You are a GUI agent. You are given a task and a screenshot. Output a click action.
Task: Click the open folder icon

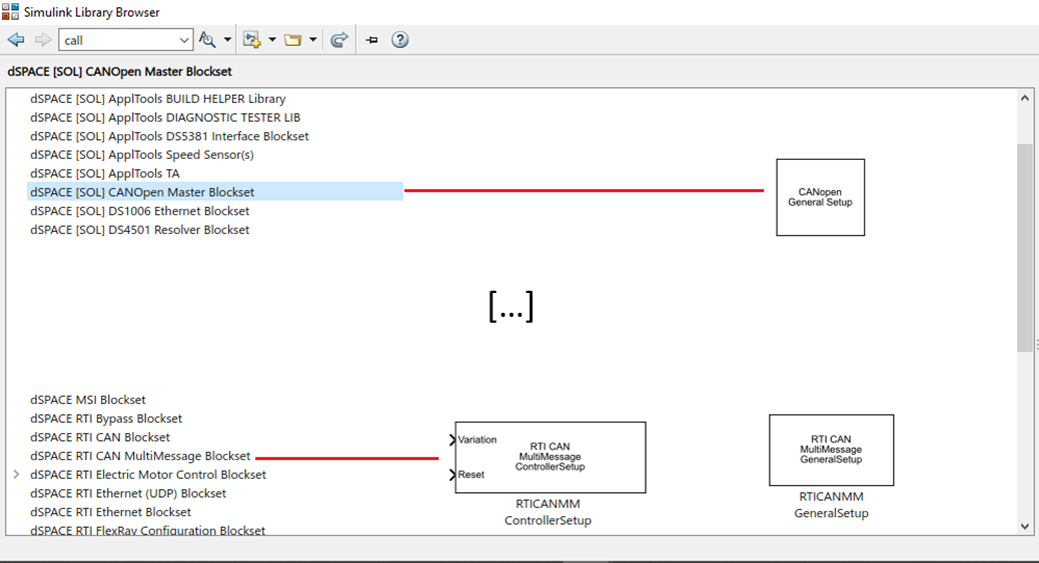pyautogui.click(x=293, y=40)
